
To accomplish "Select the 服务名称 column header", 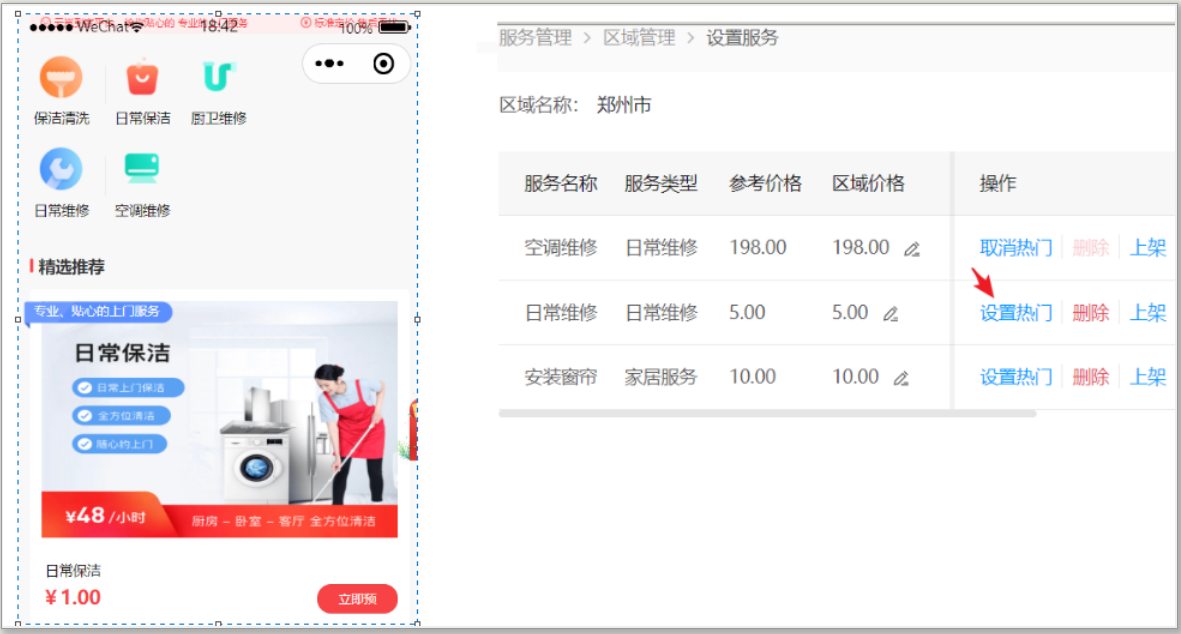I will tap(560, 183).
